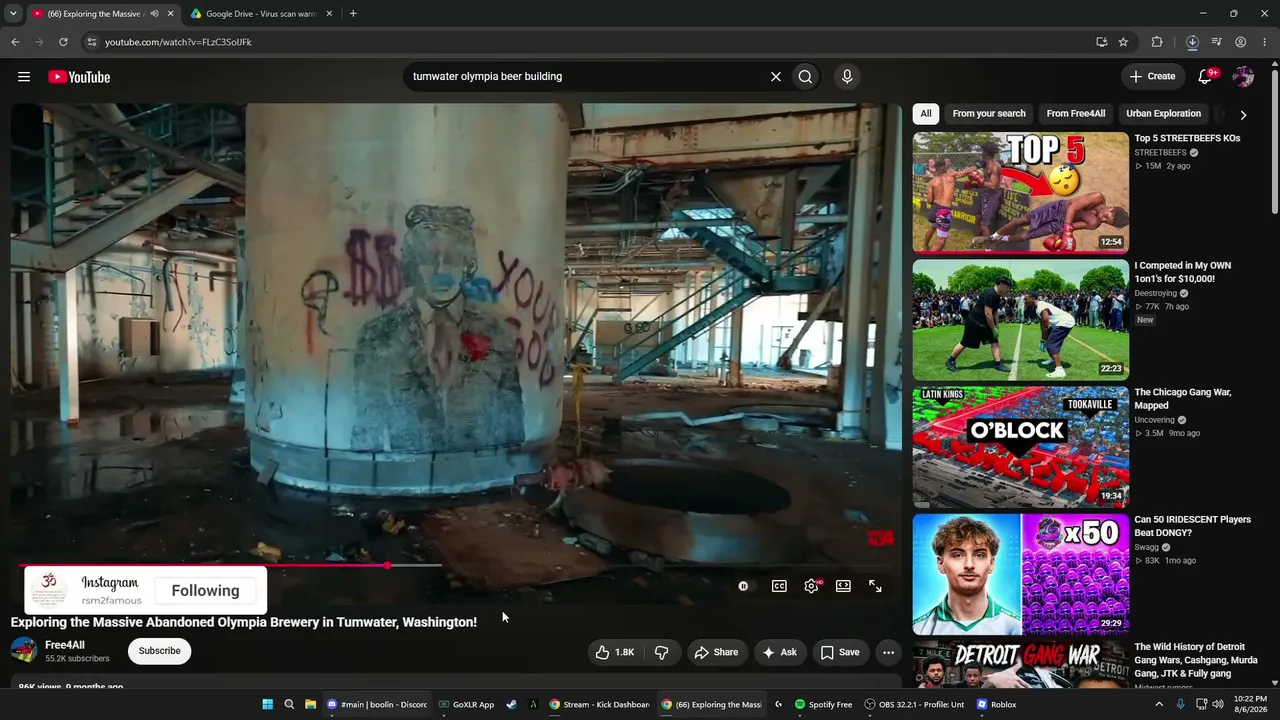Select the From your search chip
Viewport: 1280px width, 720px height.
[x=989, y=114]
